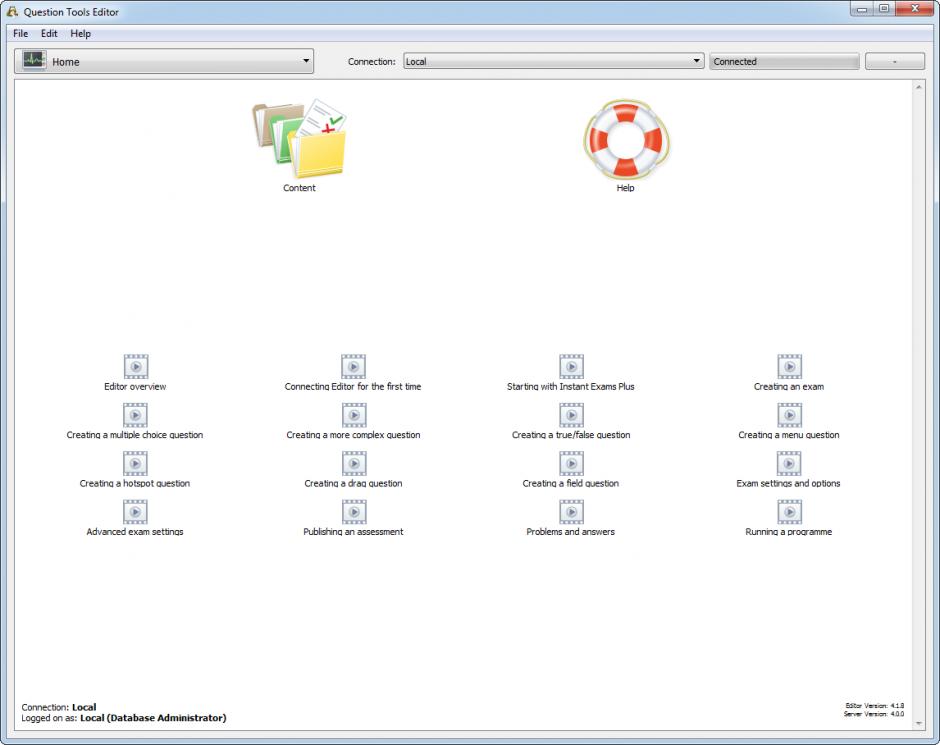The width and height of the screenshot is (940, 745).
Task: Play Creating a true/false question video
Action: (571, 415)
